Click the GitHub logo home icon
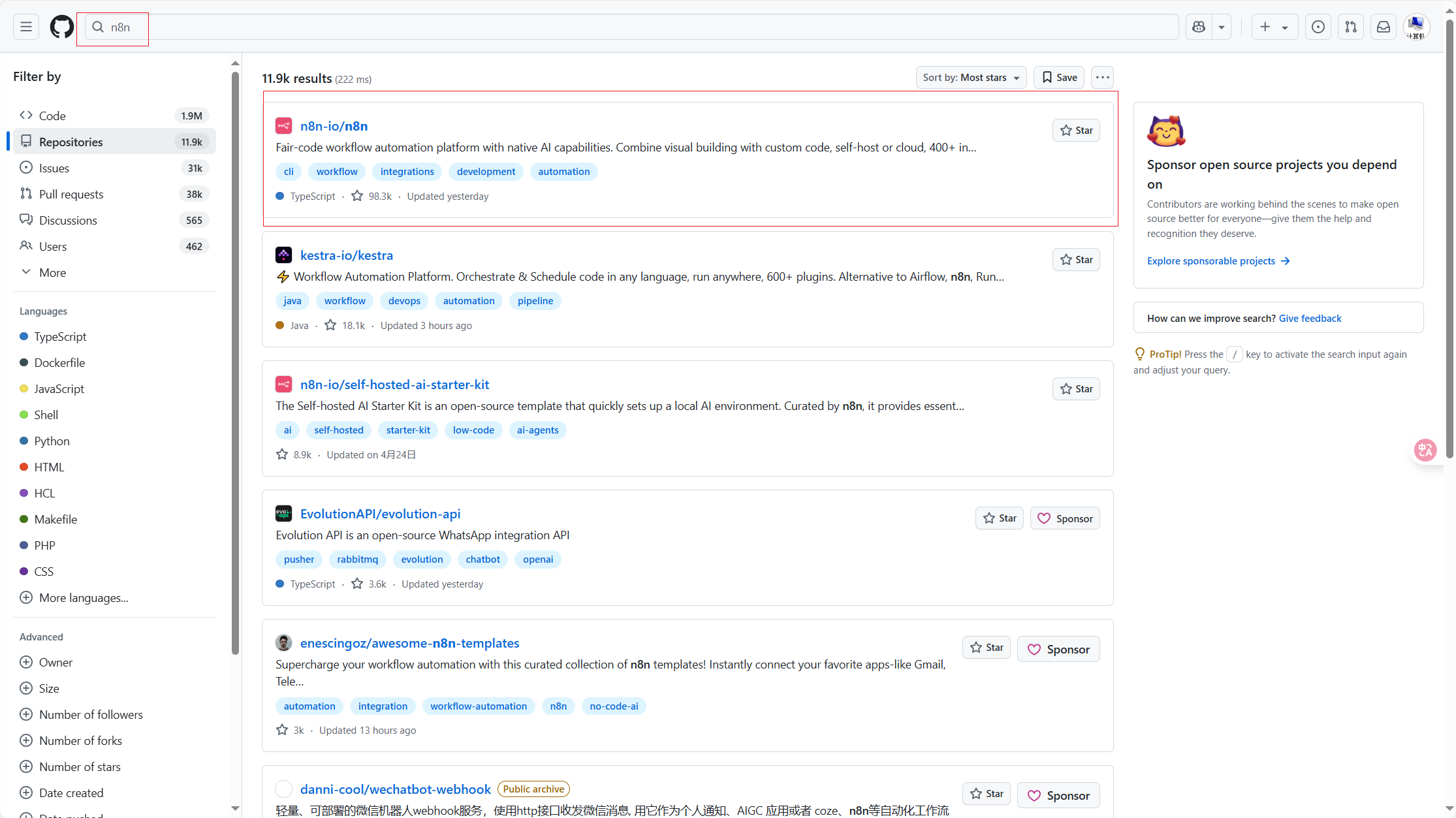 click(62, 27)
